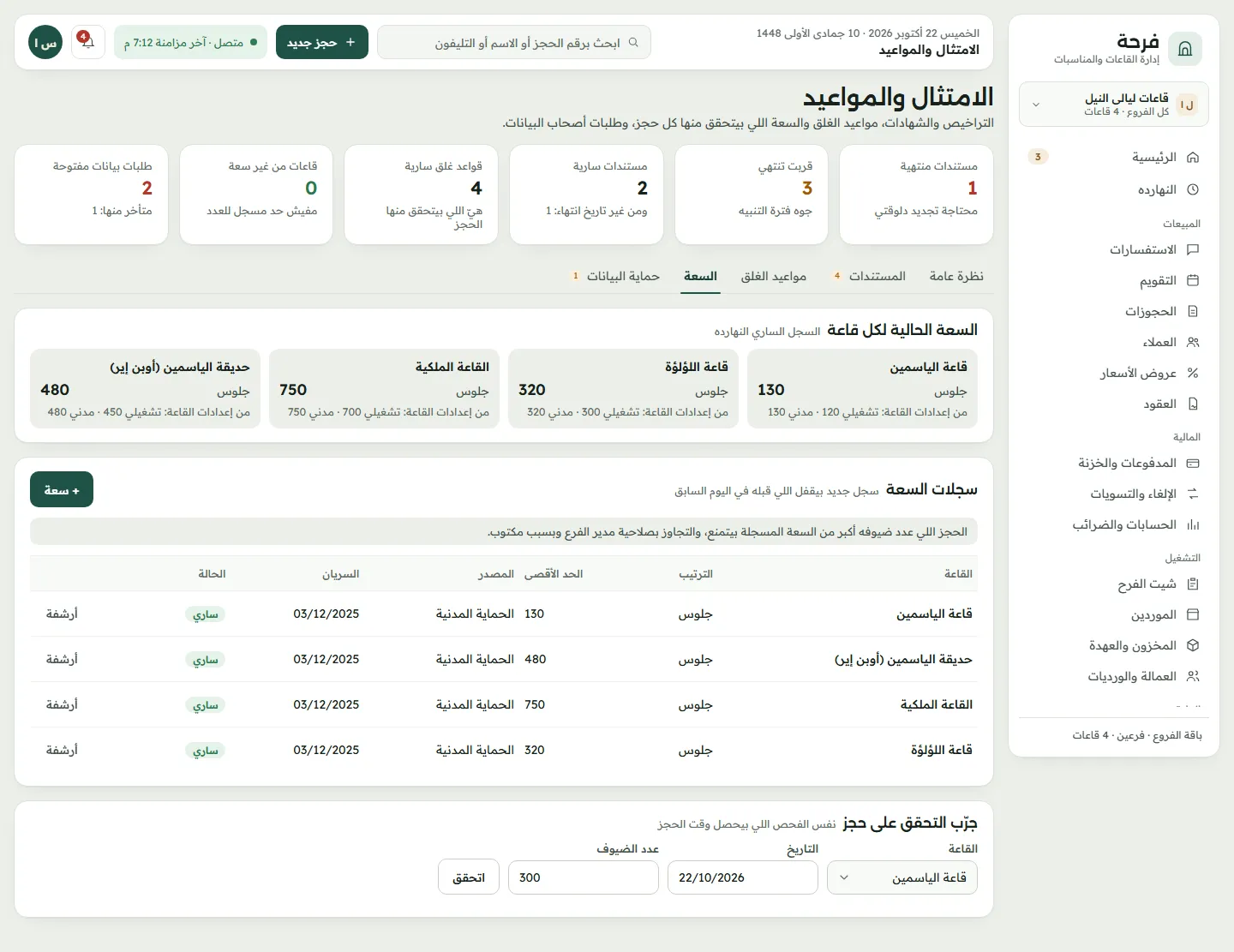
Task: Open the notifications bell icon
Action: pos(88,42)
